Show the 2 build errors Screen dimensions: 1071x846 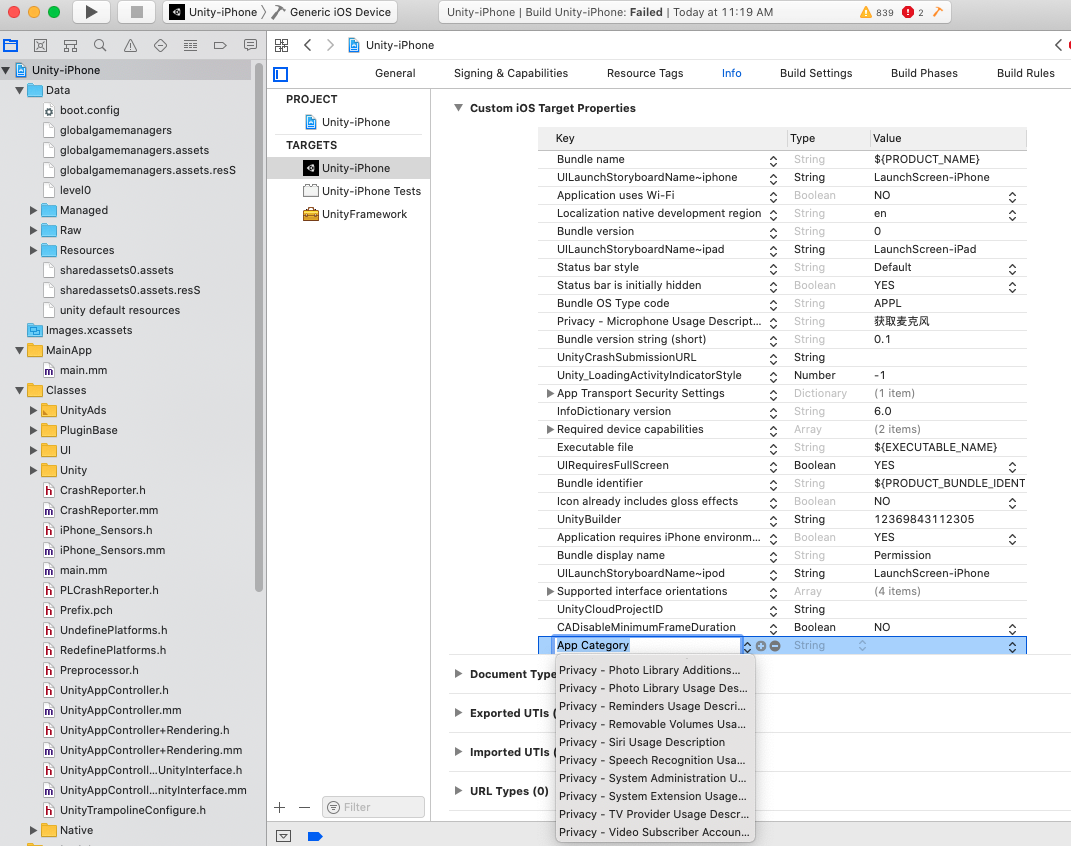point(913,12)
